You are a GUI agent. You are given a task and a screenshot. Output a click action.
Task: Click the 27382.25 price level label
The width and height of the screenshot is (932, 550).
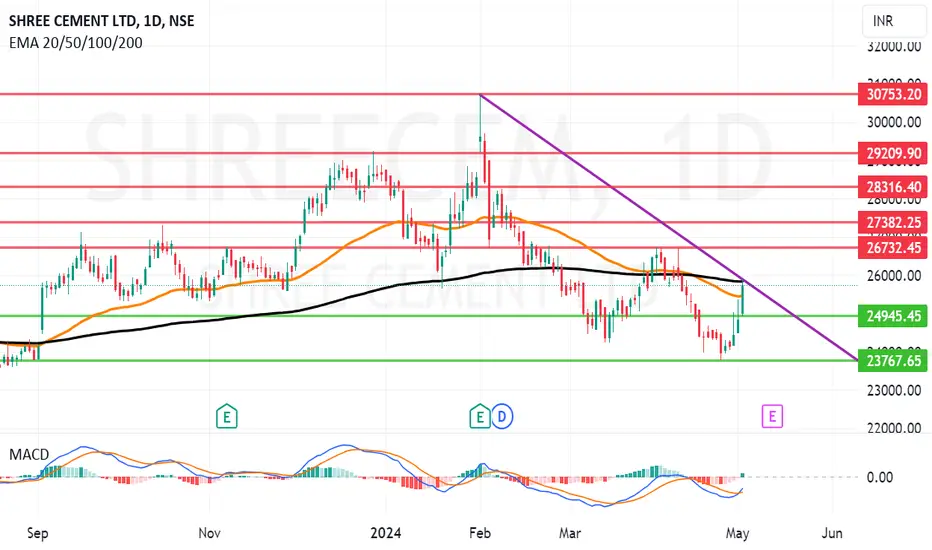point(893,222)
